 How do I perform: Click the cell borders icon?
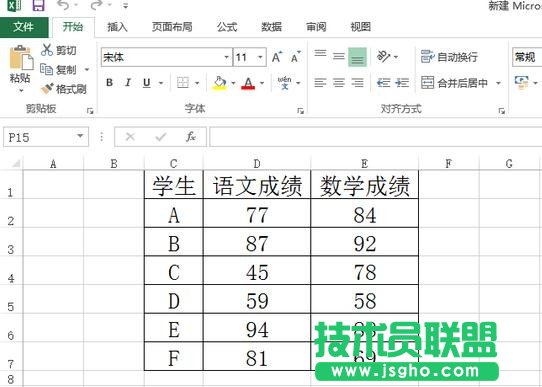tap(183, 83)
